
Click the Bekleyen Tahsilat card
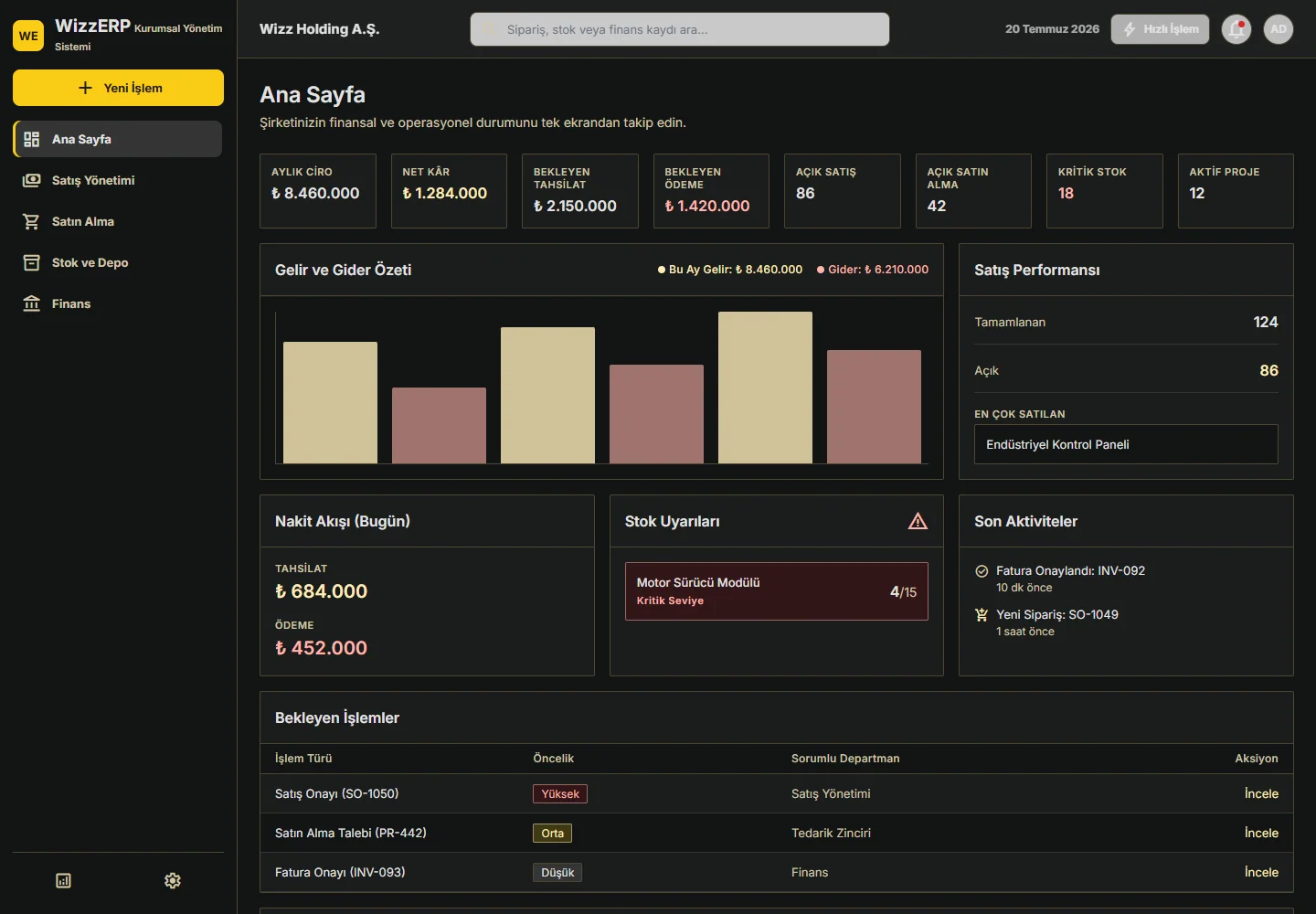(580, 191)
